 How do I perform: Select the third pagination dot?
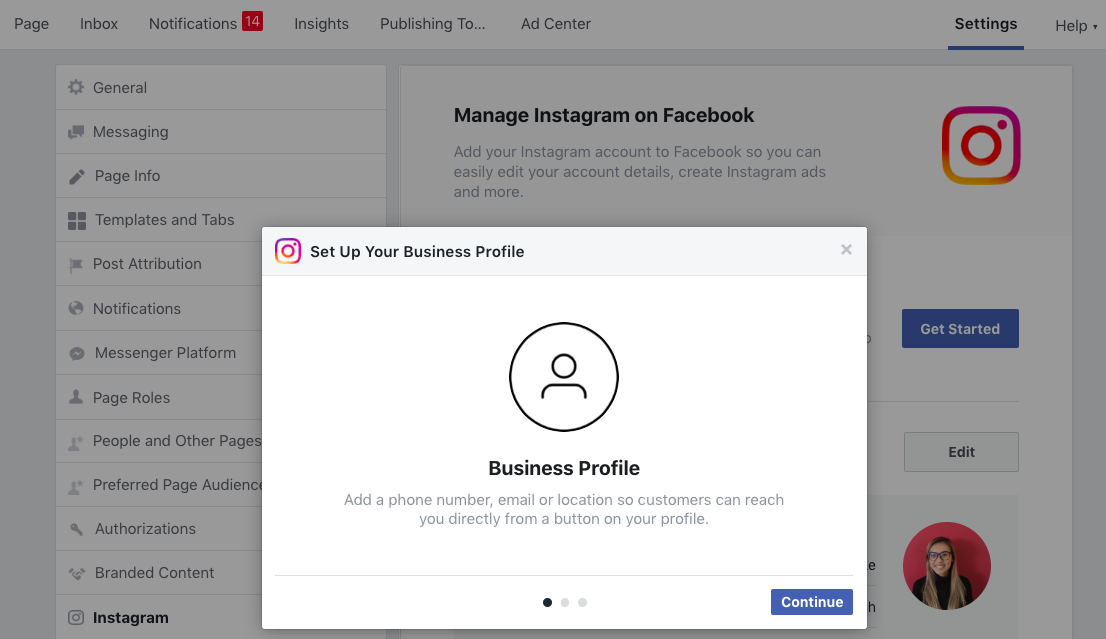pyautogui.click(x=583, y=602)
